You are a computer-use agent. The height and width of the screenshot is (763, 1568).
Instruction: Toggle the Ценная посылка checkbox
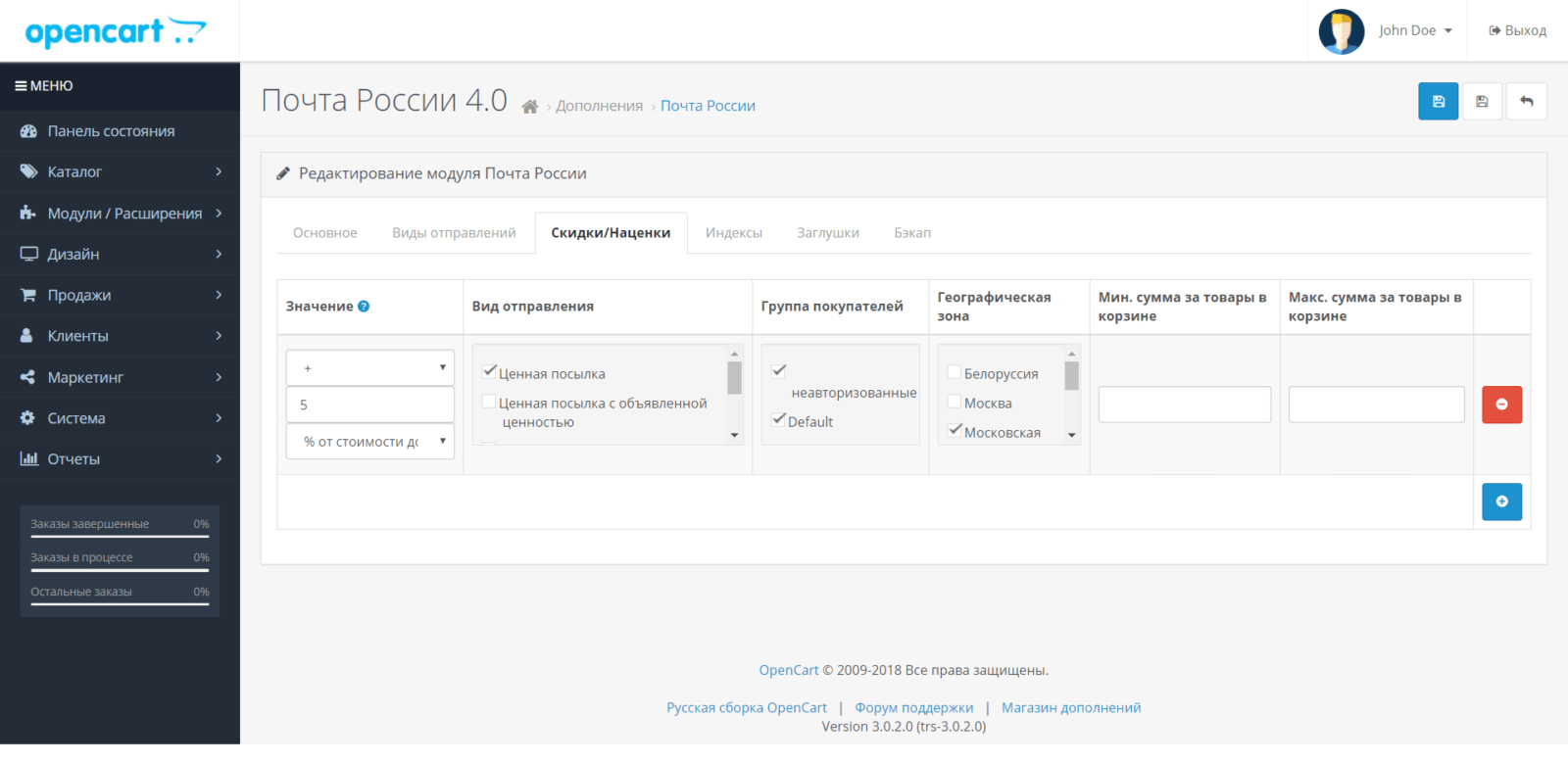point(490,371)
